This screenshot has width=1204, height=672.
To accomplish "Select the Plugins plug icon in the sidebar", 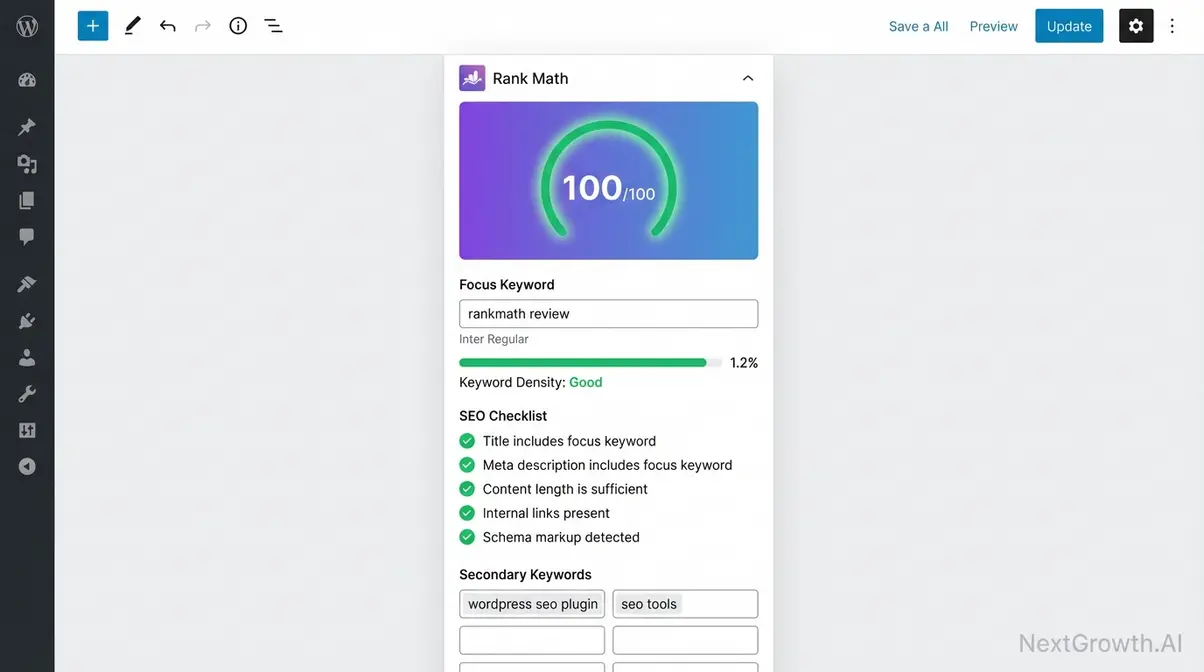I will (x=27, y=320).
